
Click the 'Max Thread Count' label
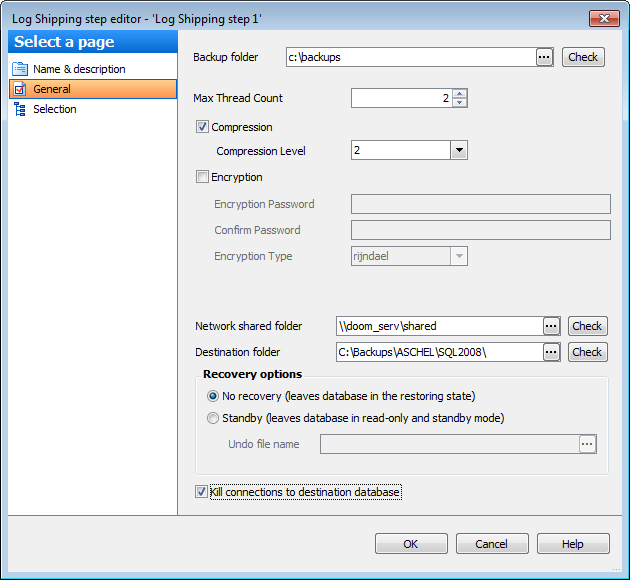tap(238, 98)
